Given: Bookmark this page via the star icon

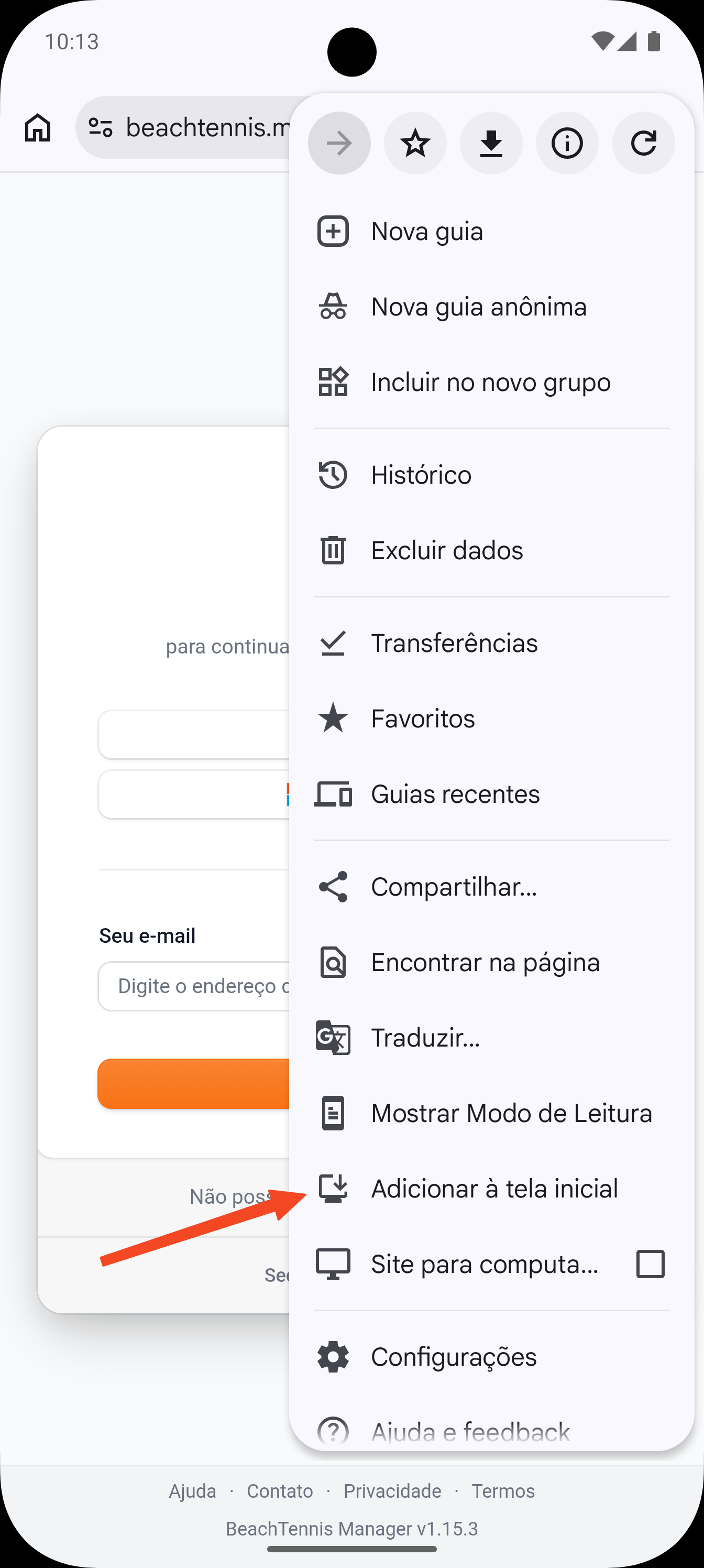Looking at the screenshot, I should pos(415,143).
